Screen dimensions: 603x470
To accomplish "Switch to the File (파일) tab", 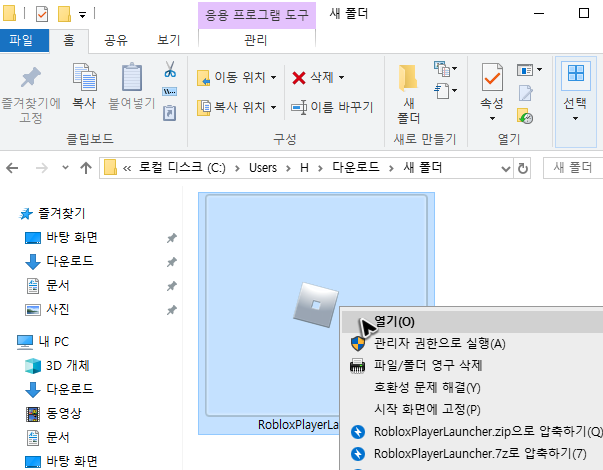I will pyautogui.click(x=24, y=40).
